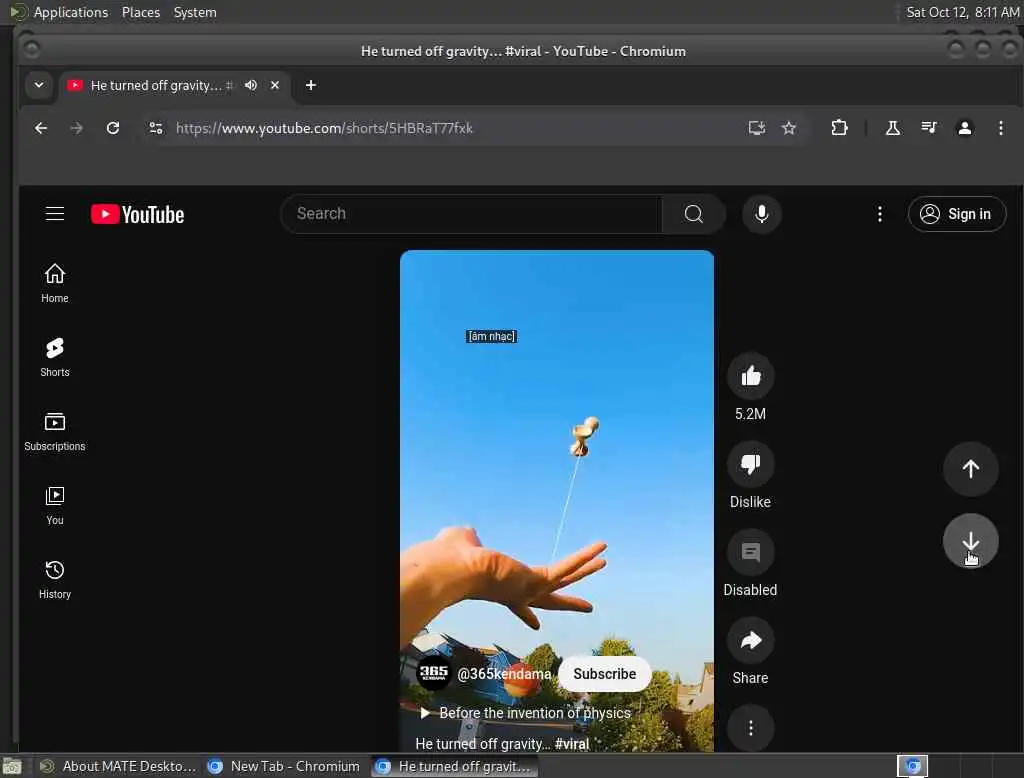This screenshot has height=778, width=1024.
Task: Switch to 'New Tab - Chromium' taskbar window
Action: pos(283,766)
